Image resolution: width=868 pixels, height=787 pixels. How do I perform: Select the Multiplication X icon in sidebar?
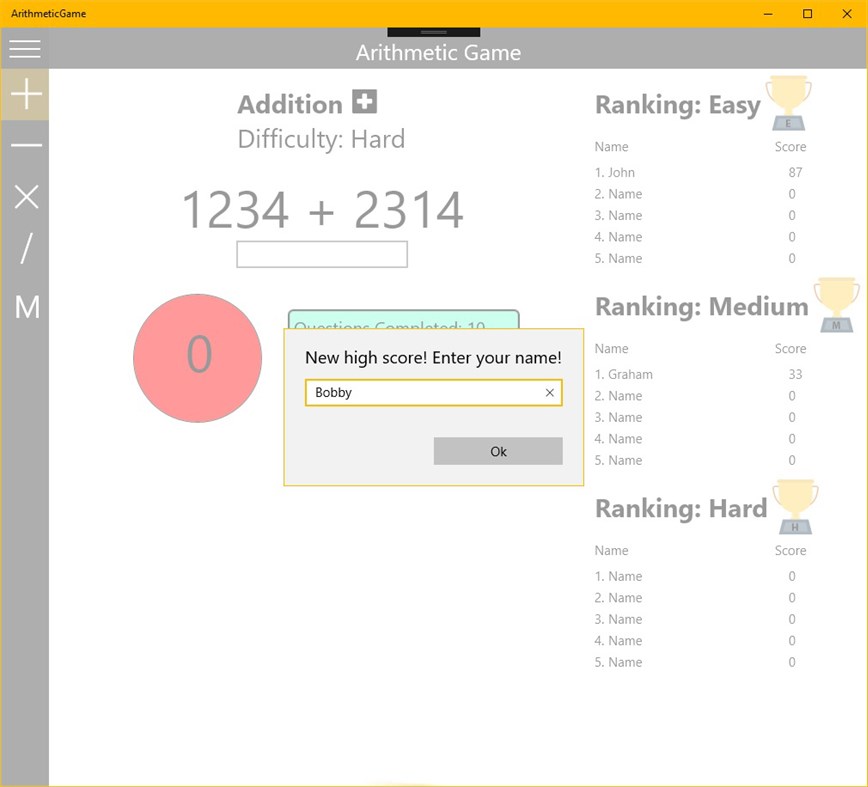(x=26, y=196)
